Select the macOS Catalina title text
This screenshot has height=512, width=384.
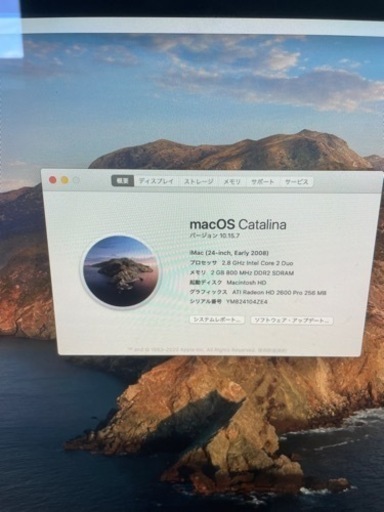[238, 224]
